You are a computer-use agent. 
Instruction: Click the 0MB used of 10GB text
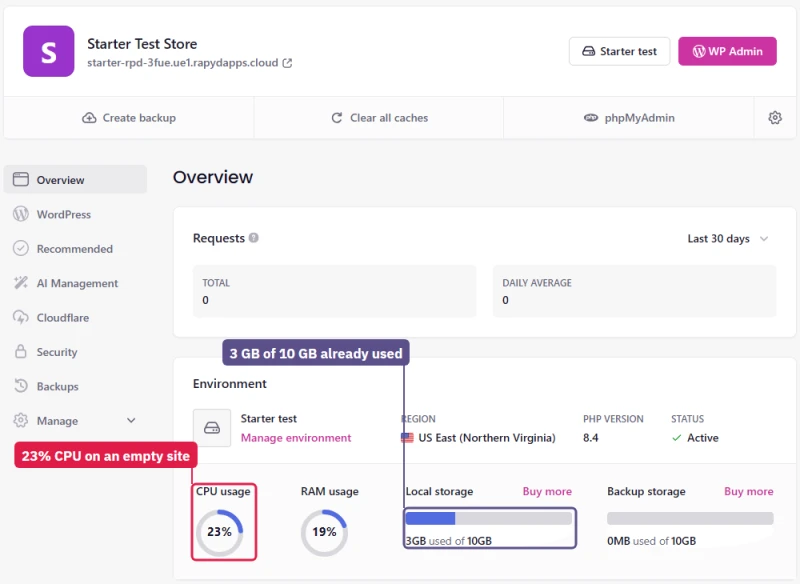(x=652, y=541)
